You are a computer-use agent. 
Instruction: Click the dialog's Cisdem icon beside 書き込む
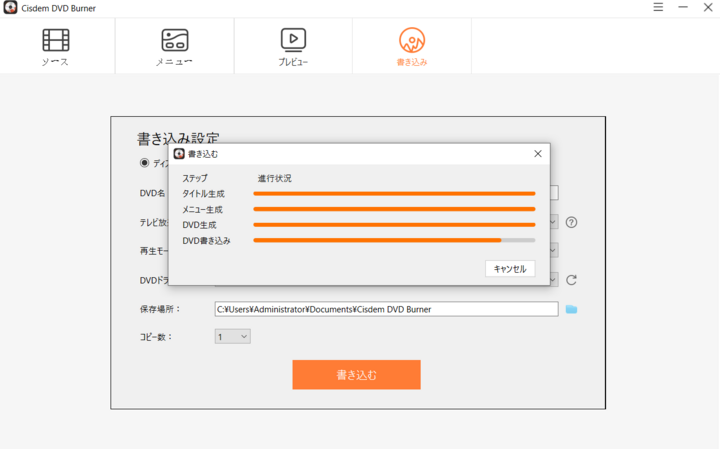(179, 154)
